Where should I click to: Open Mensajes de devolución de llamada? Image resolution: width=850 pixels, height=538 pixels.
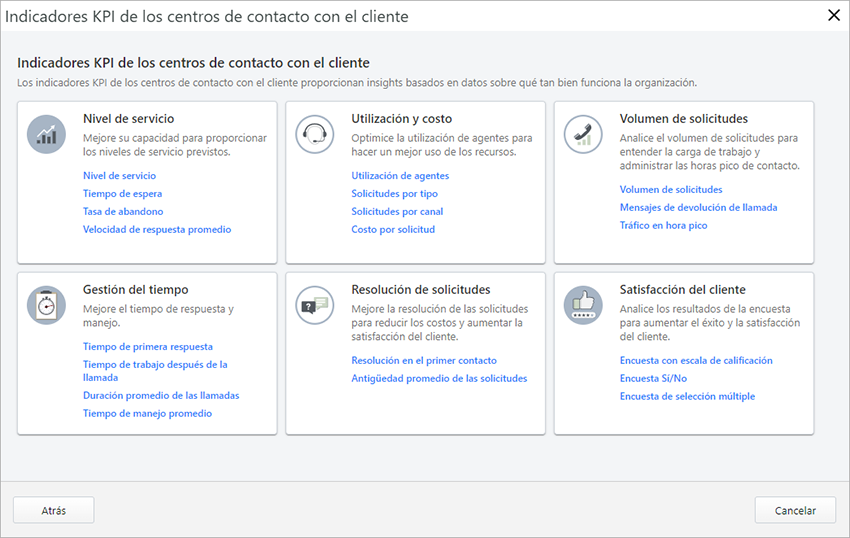[x=698, y=208]
